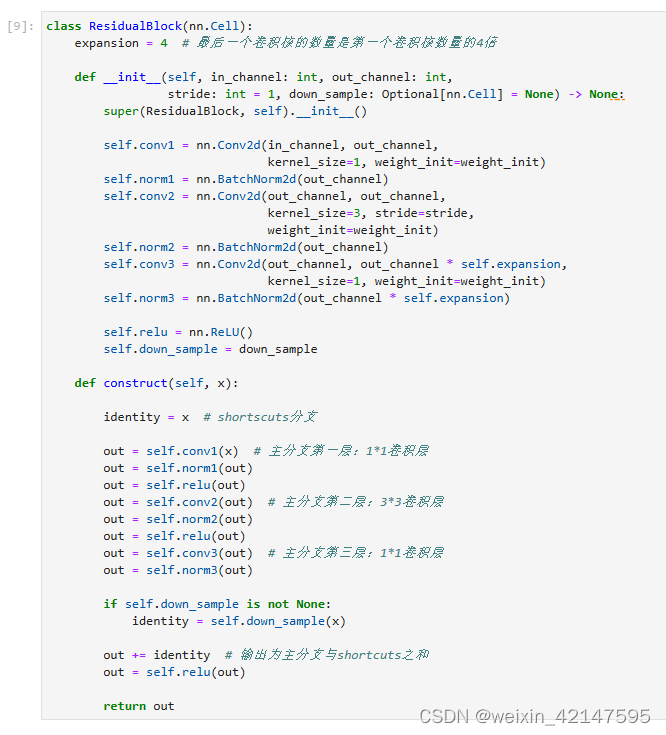The height and width of the screenshot is (735, 666).
Task: Click the 'def __init__' definition line
Action: pyautogui.click(x=263, y=77)
